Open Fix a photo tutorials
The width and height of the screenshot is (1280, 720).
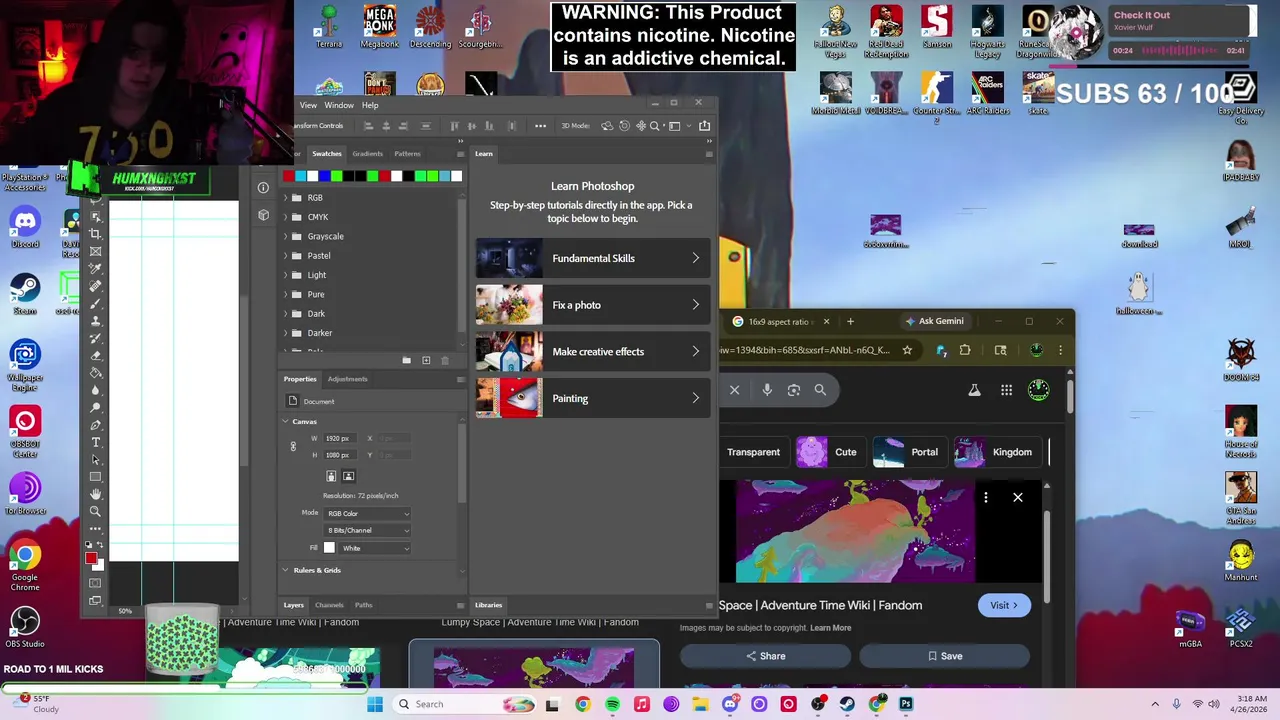592,305
